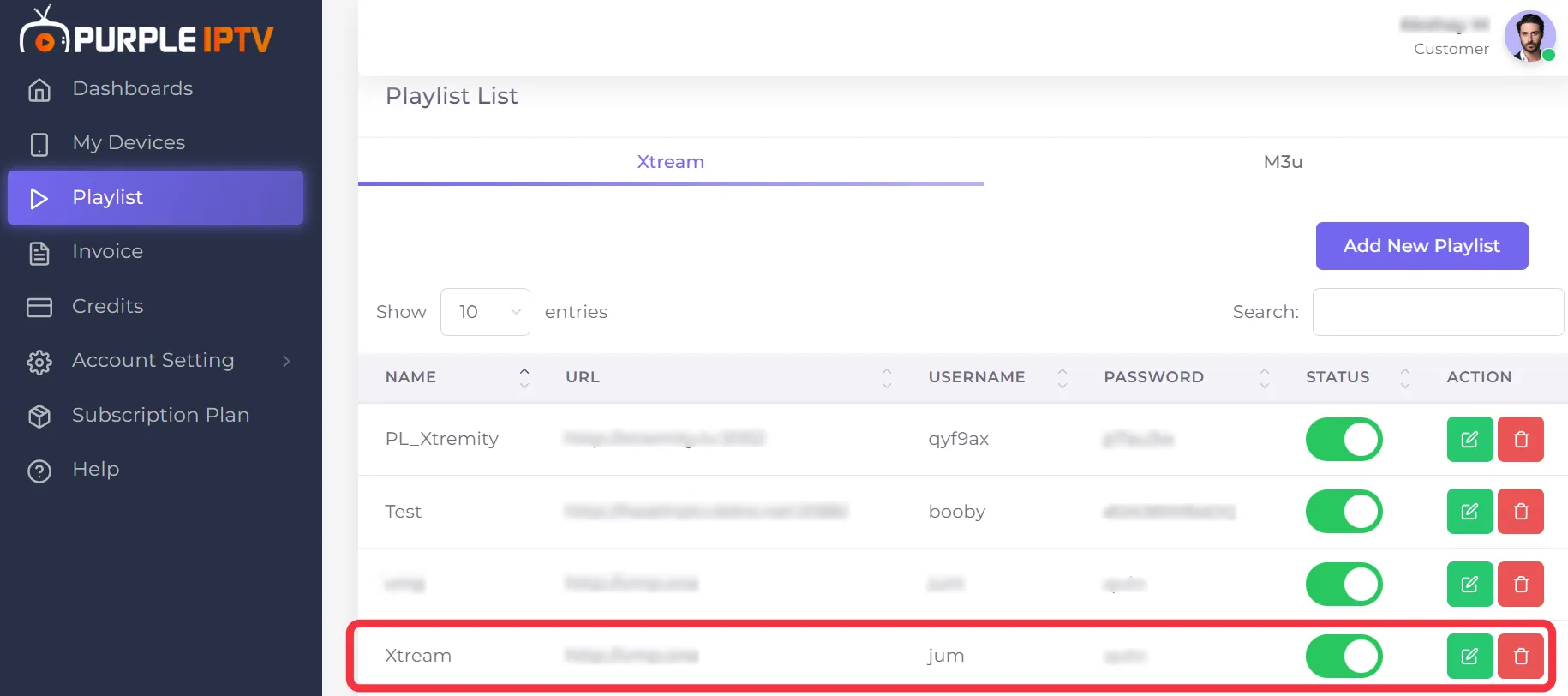The image size is (1568, 696).
Task: Select the Playlist sidebar item
Action: (155, 197)
